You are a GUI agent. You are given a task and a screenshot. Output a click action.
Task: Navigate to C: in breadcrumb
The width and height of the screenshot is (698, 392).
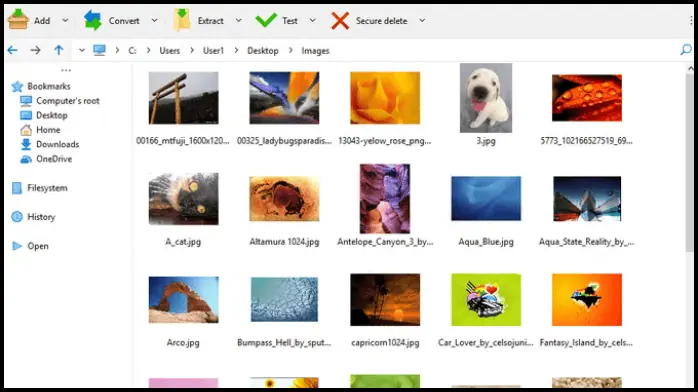pyautogui.click(x=132, y=51)
